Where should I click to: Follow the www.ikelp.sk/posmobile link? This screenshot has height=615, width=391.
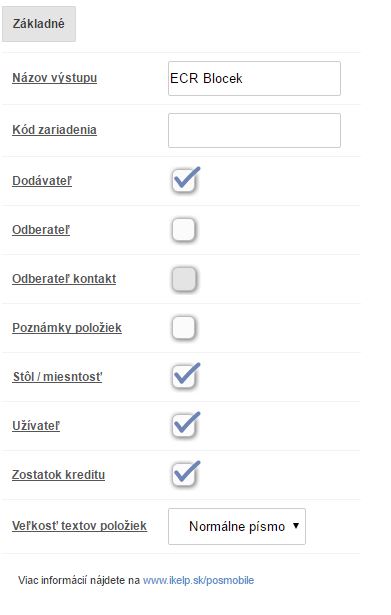pos(198,580)
